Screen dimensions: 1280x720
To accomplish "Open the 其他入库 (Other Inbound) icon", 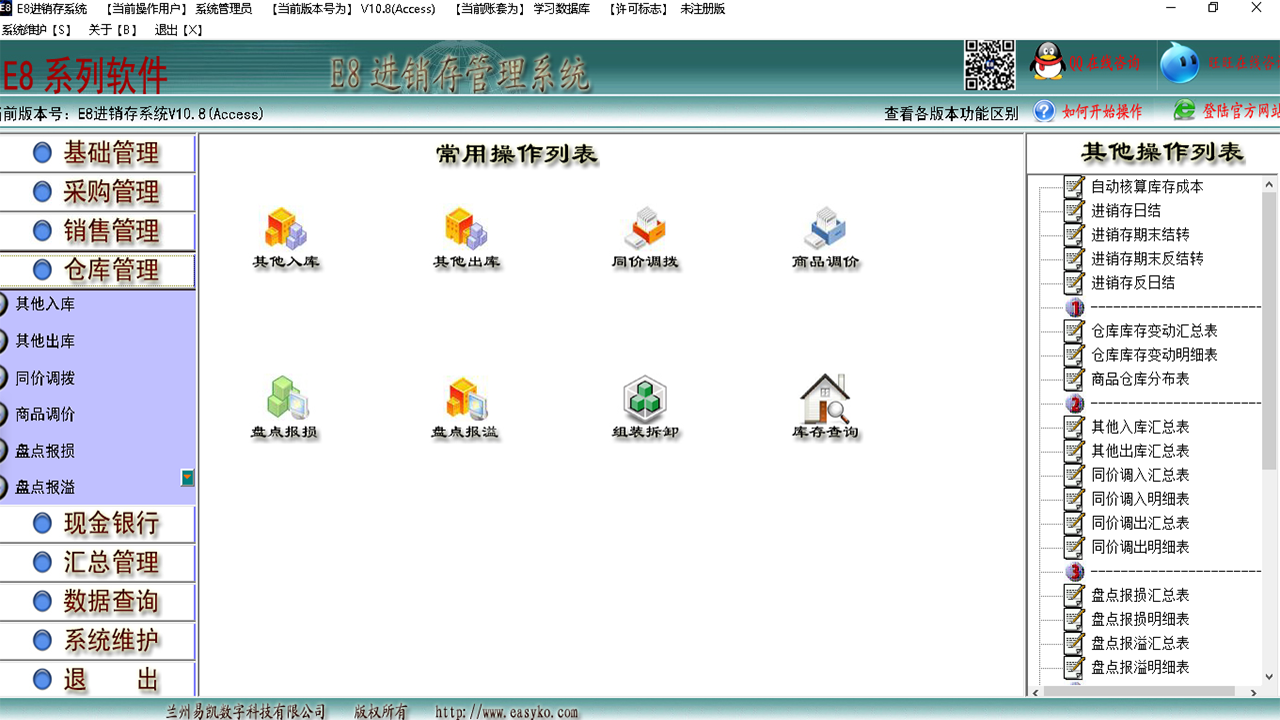I will pos(286,230).
